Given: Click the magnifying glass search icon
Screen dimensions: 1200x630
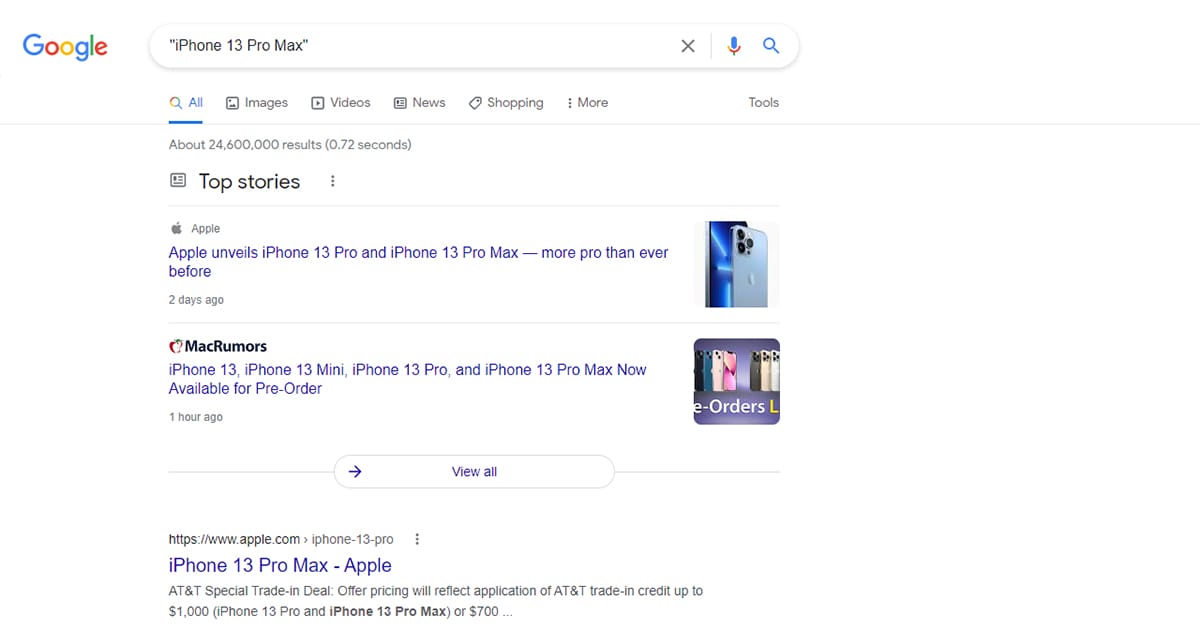Looking at the screenshot, I should click(x=770, y=45).
